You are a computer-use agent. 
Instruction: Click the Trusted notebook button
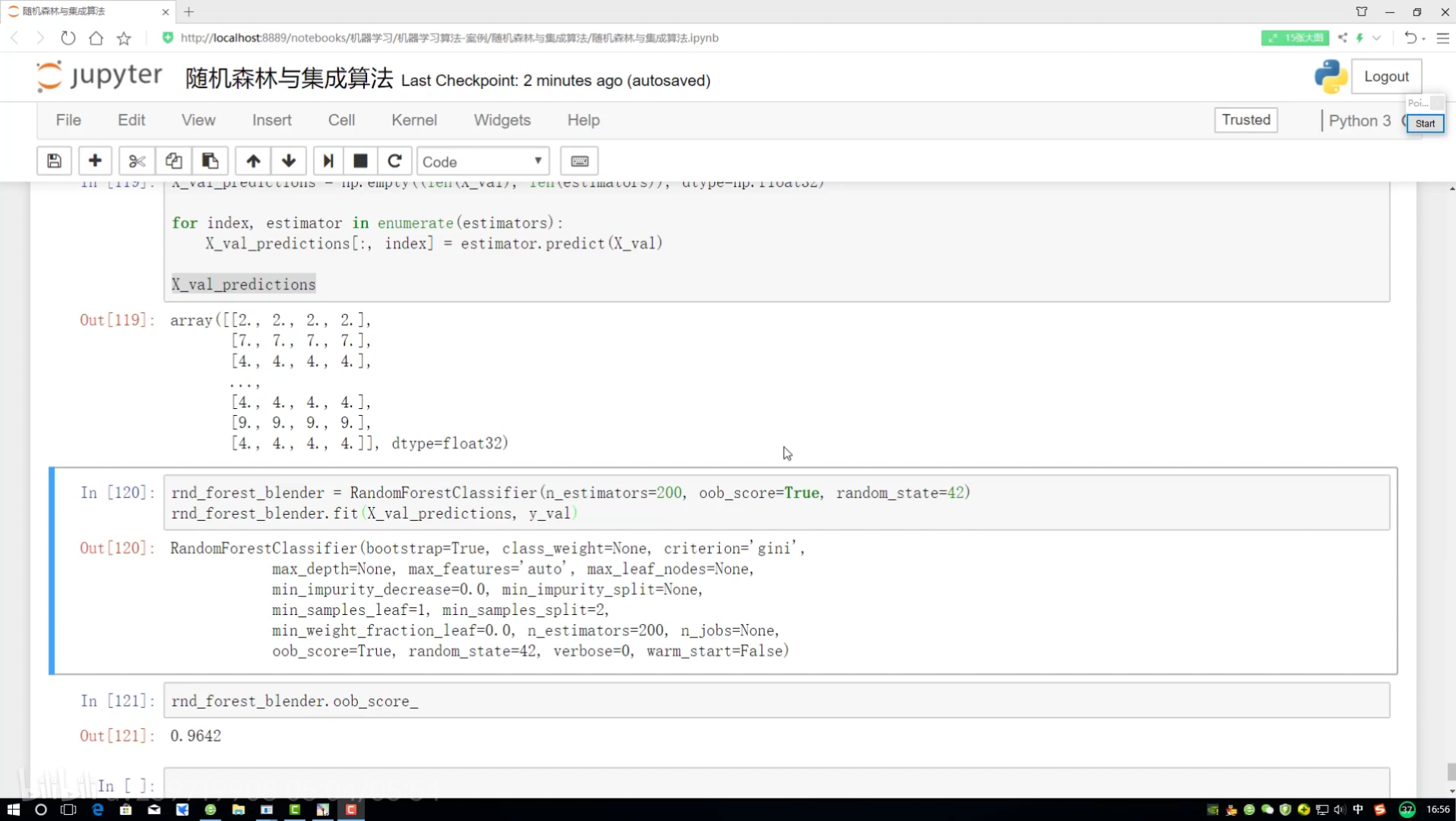point(1246,119)
